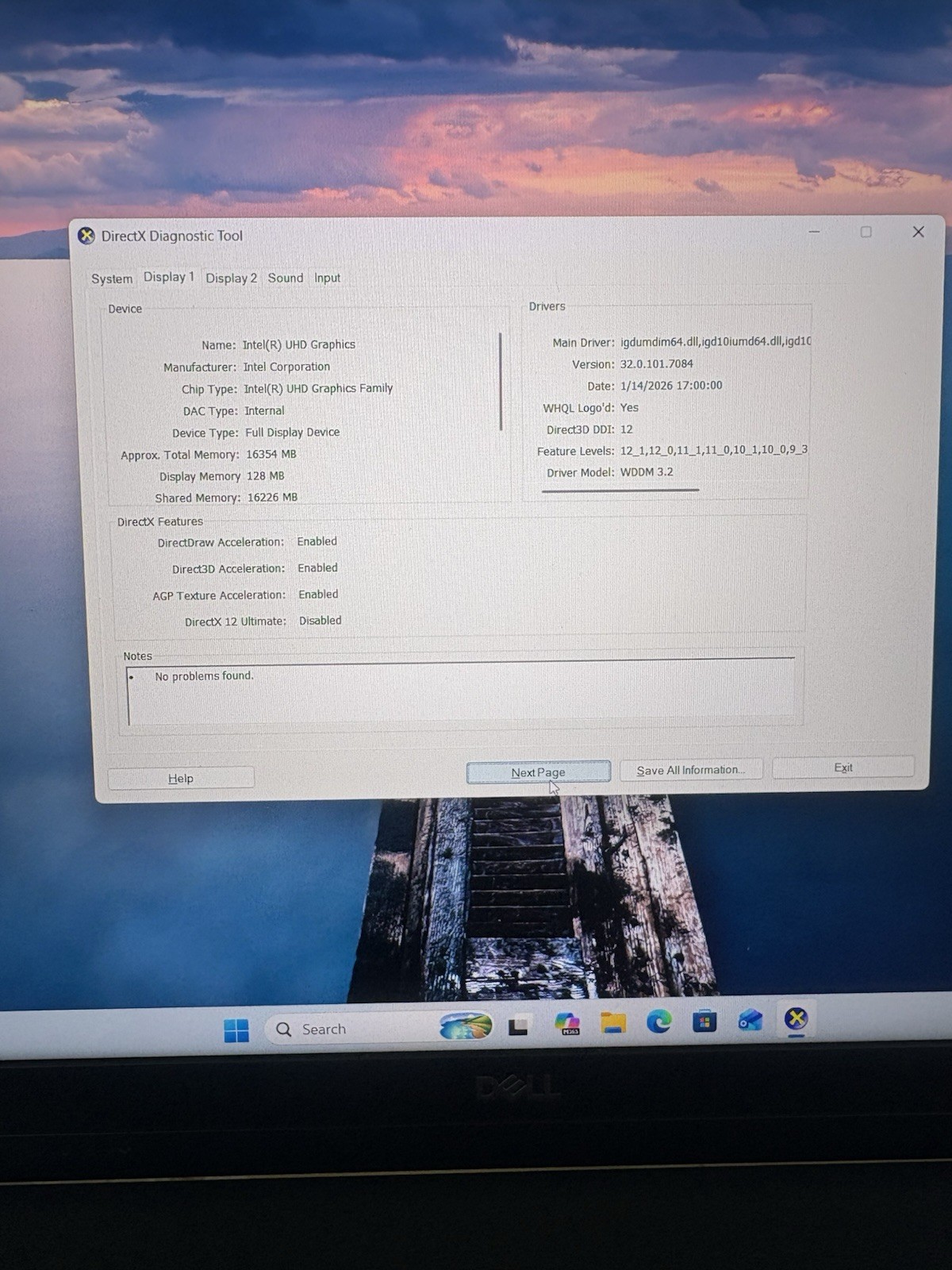Open the landscape widget icon in taskbar
Viewport: 952px width, 1270px height.
point(466,1026)
